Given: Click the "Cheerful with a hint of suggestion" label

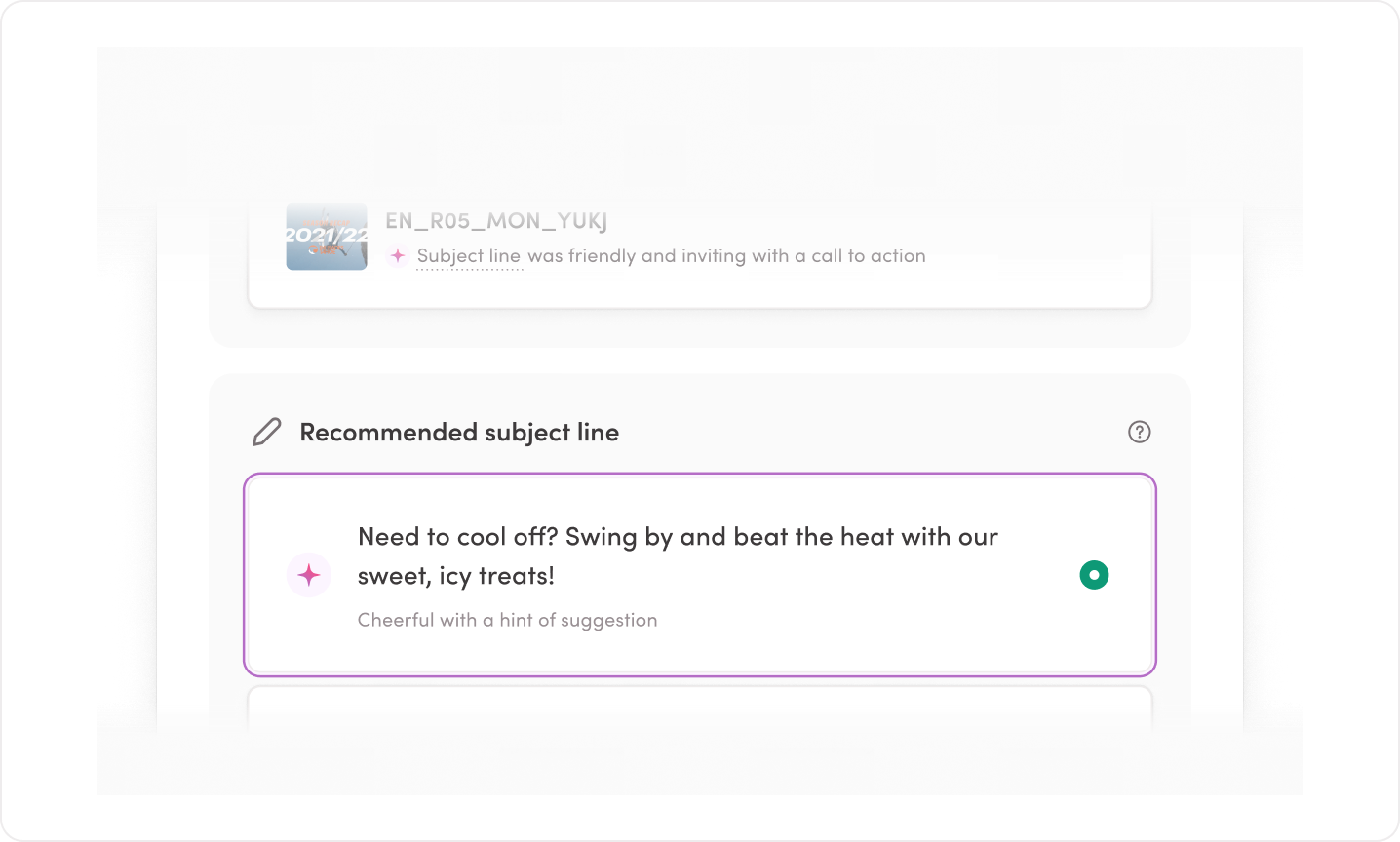Looking at the screenshot, I should [507, 620].
